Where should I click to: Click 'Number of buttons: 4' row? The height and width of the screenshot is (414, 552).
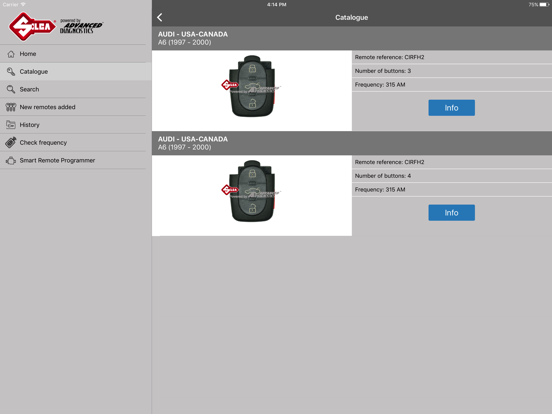coord(452,176)
